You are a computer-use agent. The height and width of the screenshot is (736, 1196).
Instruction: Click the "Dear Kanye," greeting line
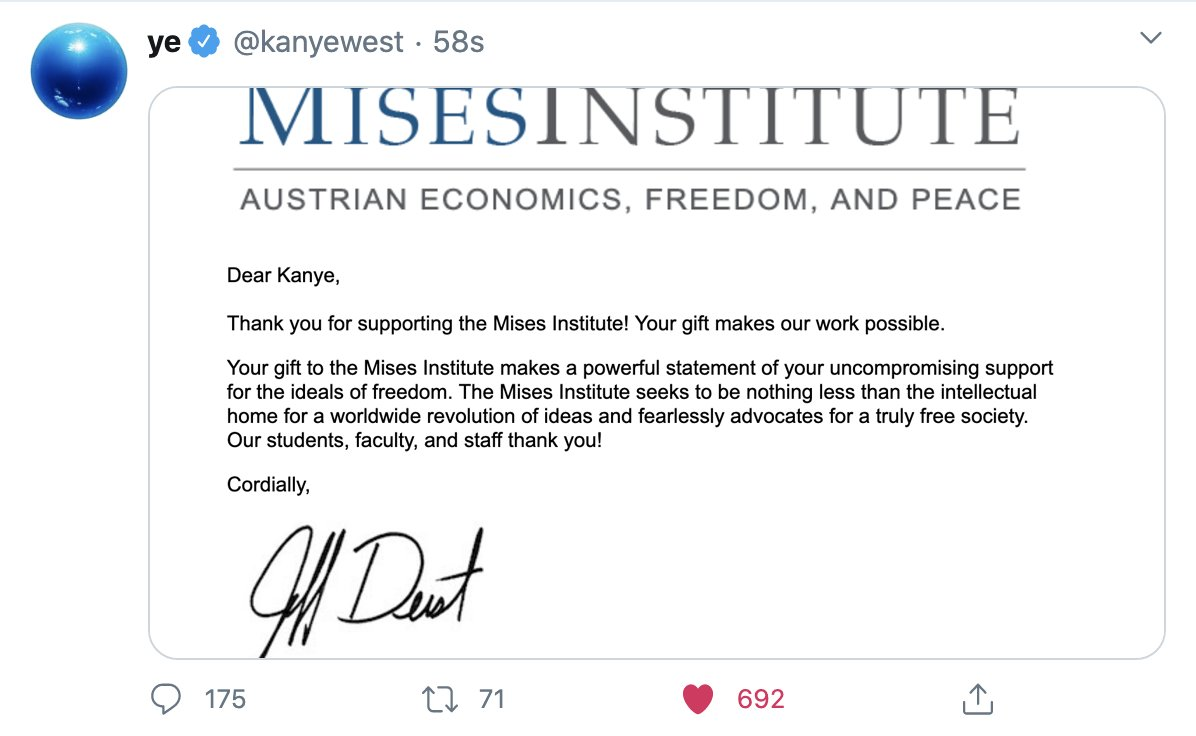(283, 275)
